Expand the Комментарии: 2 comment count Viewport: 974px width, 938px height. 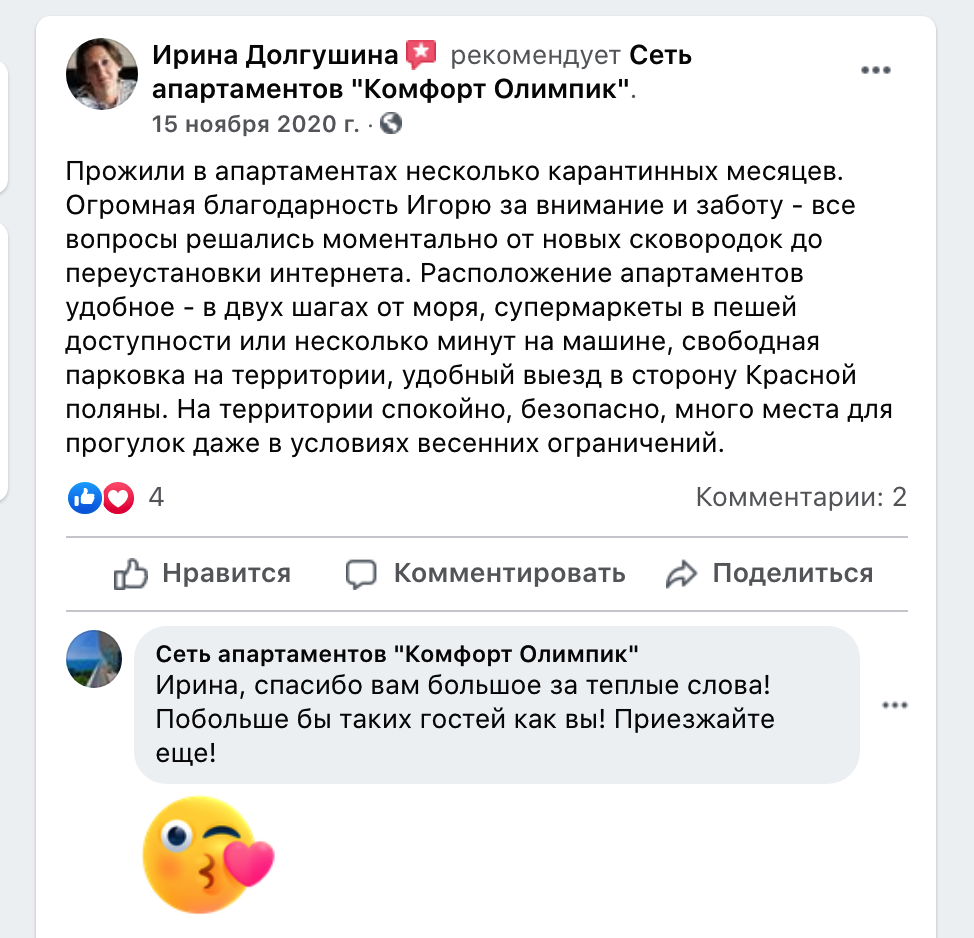[801, 497]
